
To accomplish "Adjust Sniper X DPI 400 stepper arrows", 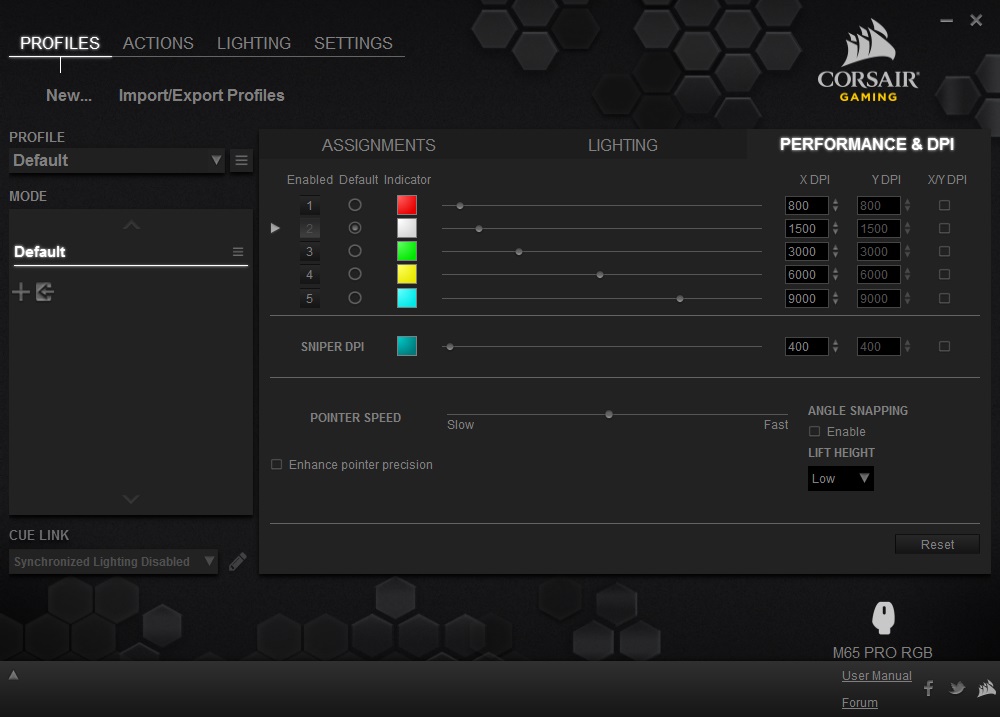I will tap(835, 346).
